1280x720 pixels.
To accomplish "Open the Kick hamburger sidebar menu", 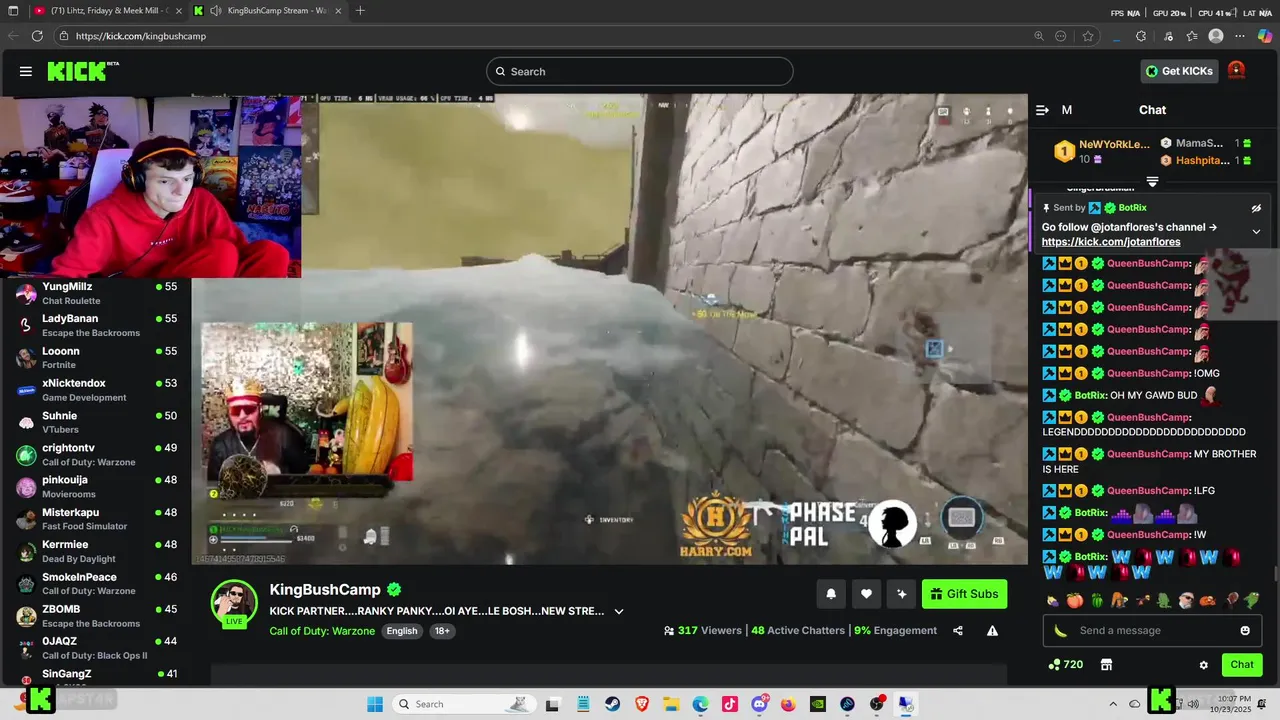I will (x=26, y=71).
